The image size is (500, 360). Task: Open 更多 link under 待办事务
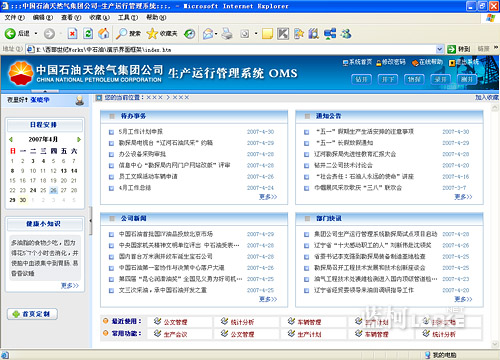pos(268,197)
